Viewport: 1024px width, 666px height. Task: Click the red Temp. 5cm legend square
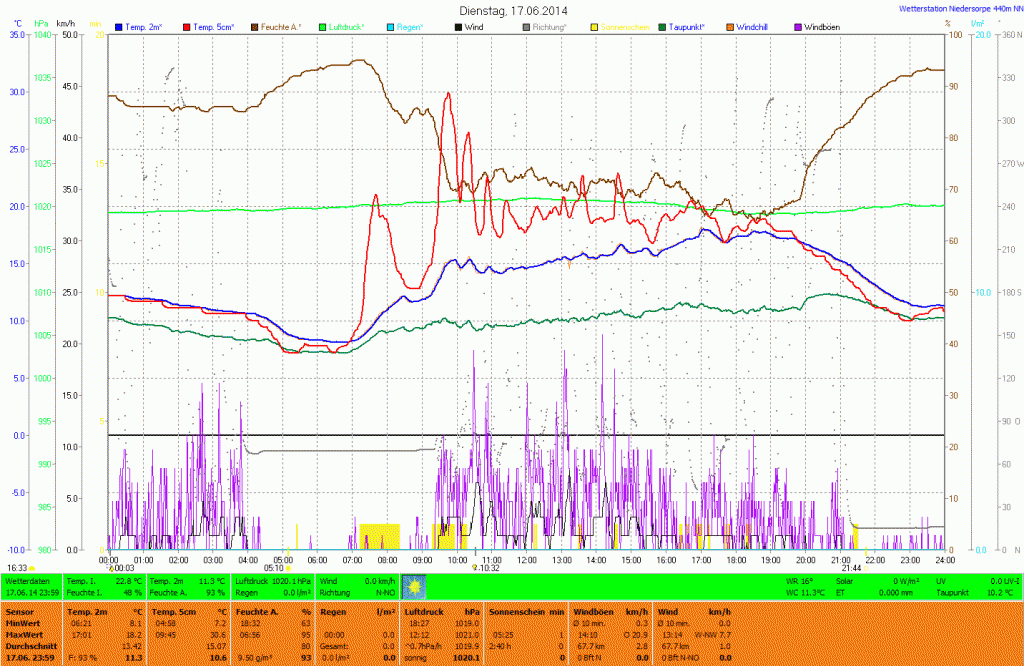coord(189,26)
